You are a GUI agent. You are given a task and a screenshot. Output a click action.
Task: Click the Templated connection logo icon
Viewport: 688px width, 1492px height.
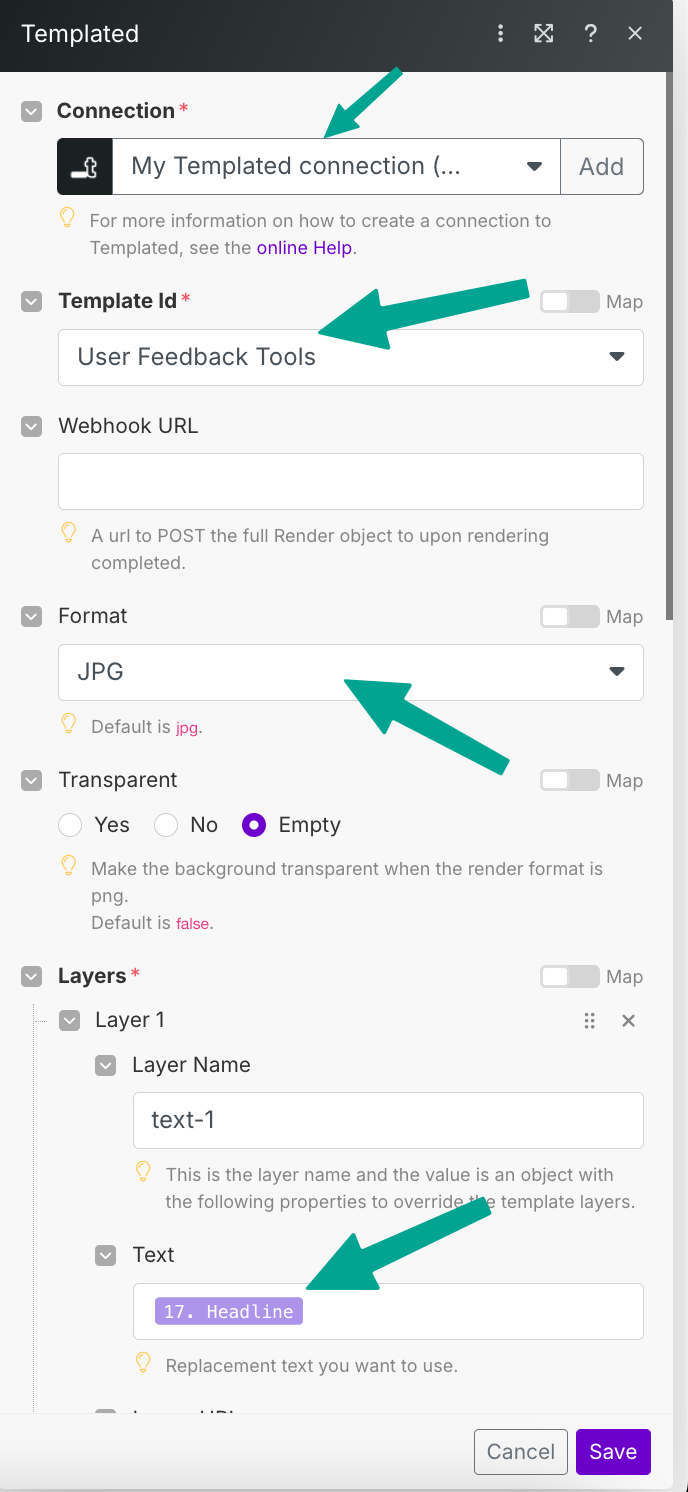coord(85,166)
